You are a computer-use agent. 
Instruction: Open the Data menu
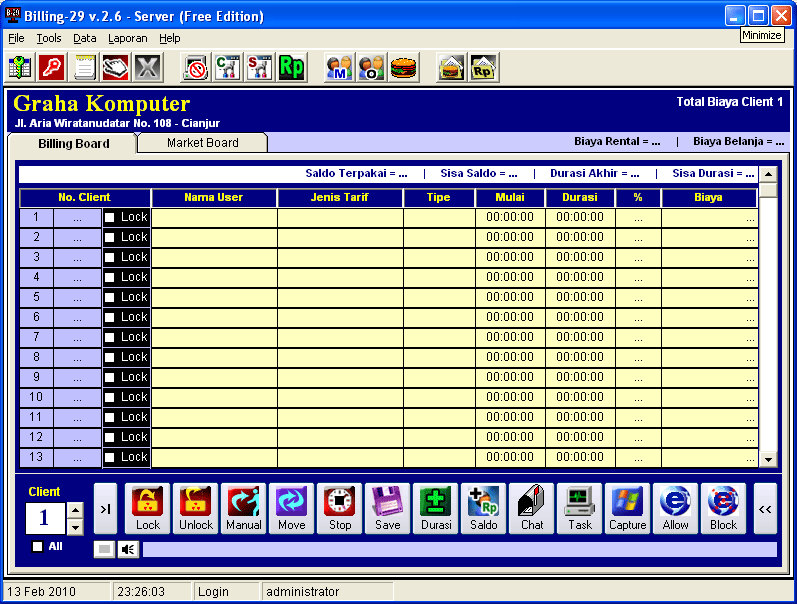[84, 38]
